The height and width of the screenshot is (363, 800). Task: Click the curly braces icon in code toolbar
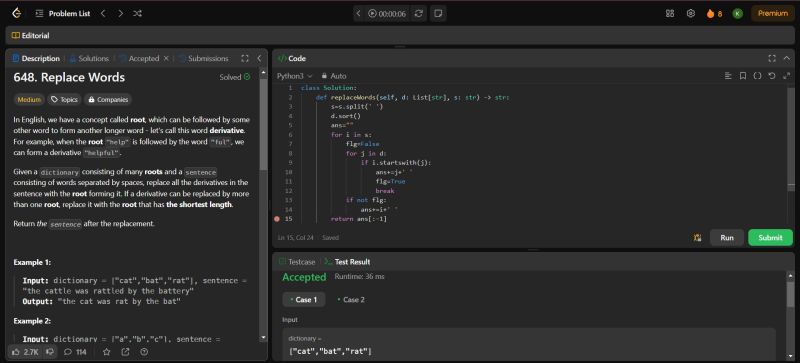coord(757,76)
